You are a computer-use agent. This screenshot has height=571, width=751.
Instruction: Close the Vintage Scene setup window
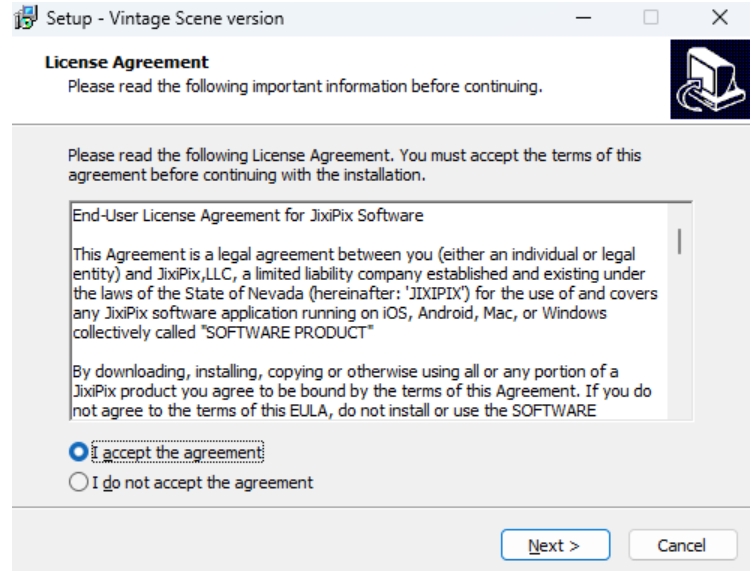pyautogui.click(x=719, y=18)
